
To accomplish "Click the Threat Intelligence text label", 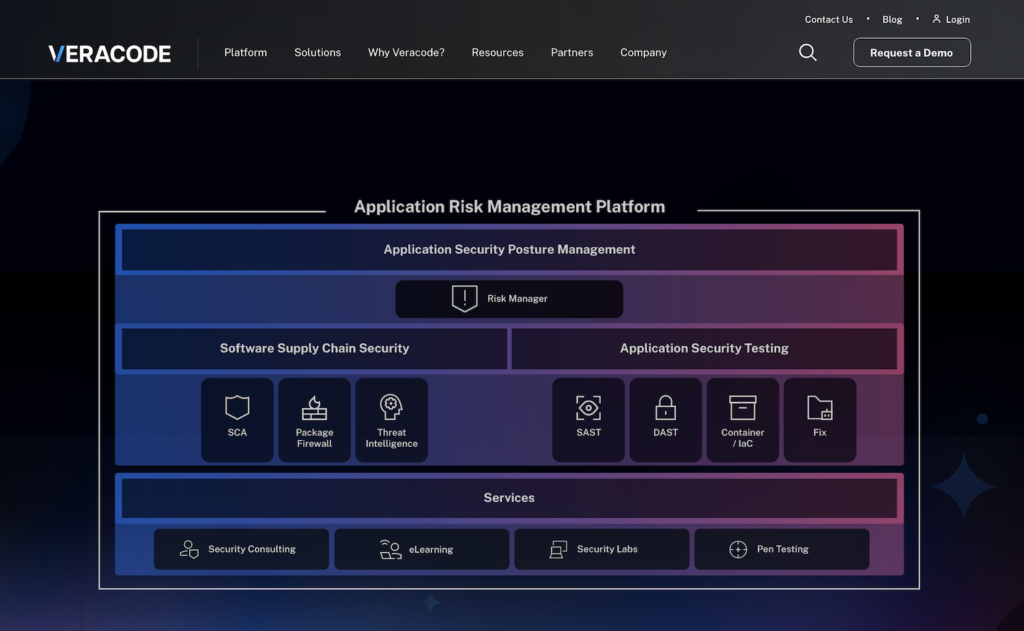I will [x=391, y=438].
